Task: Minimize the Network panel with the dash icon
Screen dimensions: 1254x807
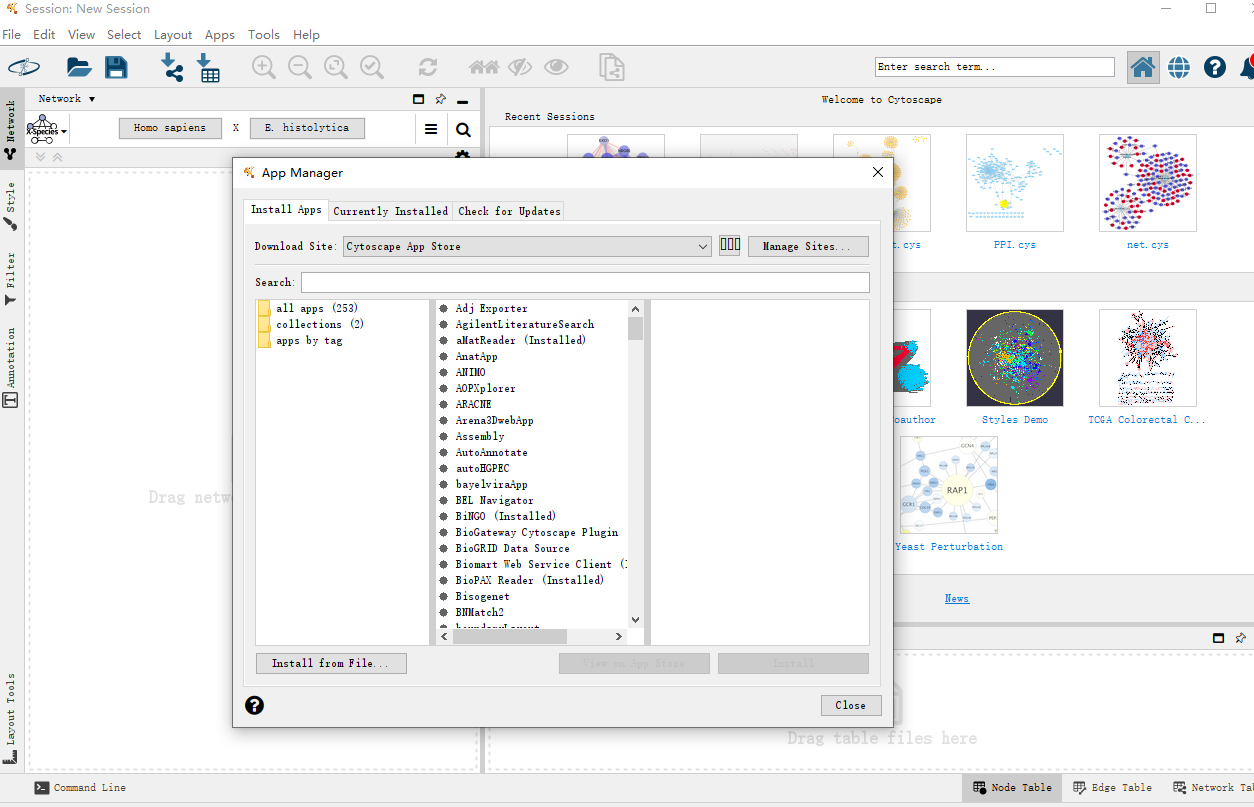Action: coord(462,101)
